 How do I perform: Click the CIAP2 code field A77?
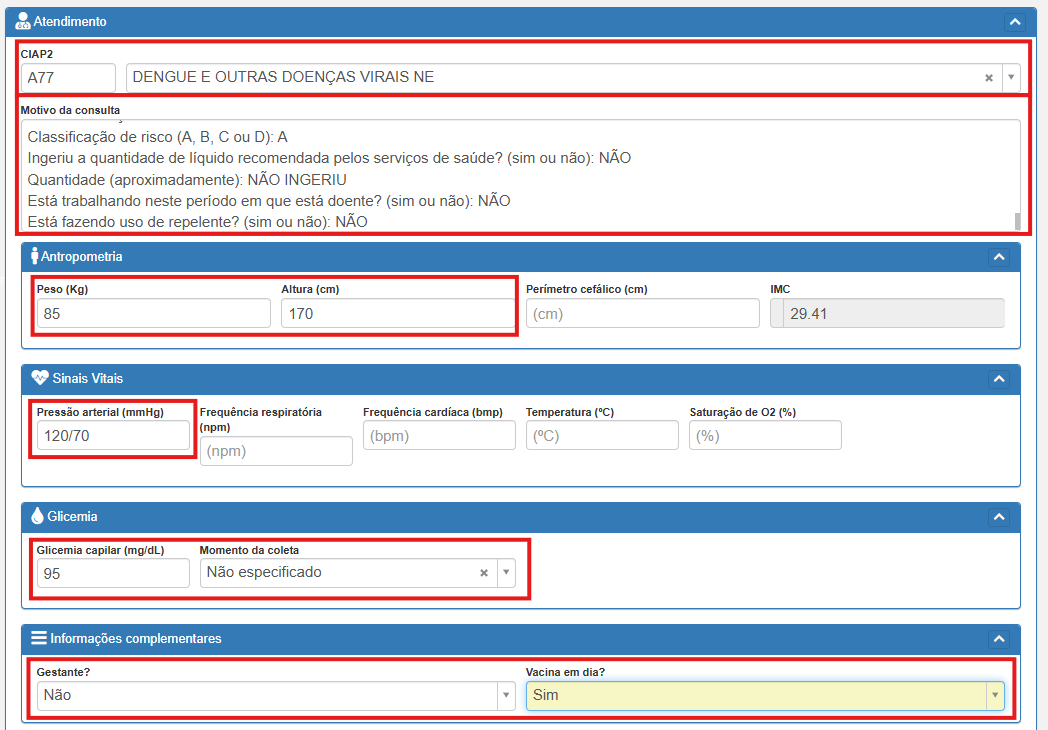point(68,77)
